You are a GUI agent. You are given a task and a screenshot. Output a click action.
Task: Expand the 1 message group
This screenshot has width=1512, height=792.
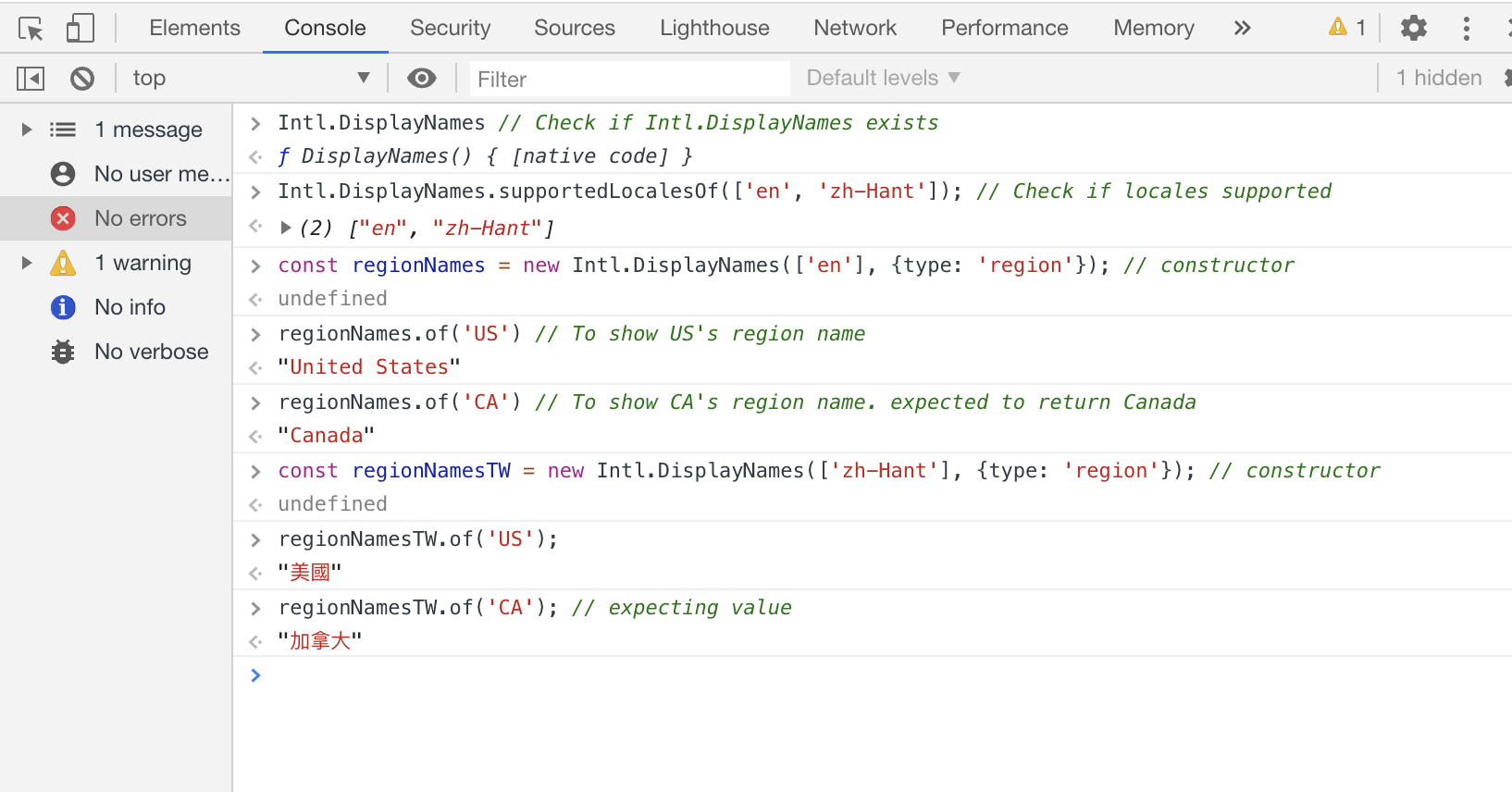27,130
